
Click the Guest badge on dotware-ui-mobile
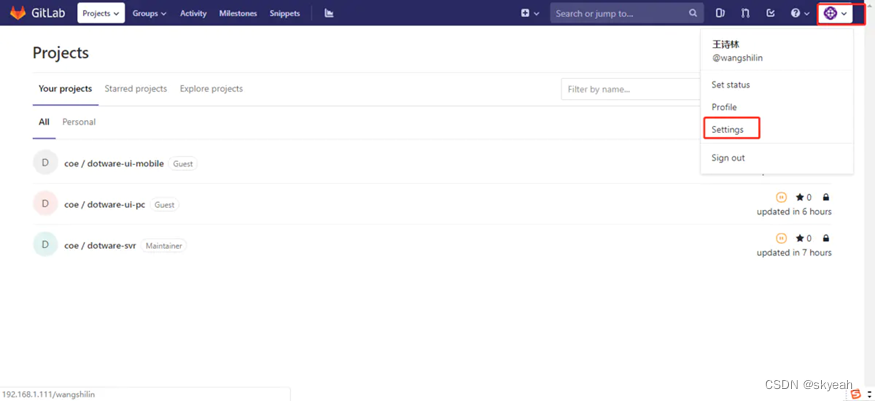[183, 164]
